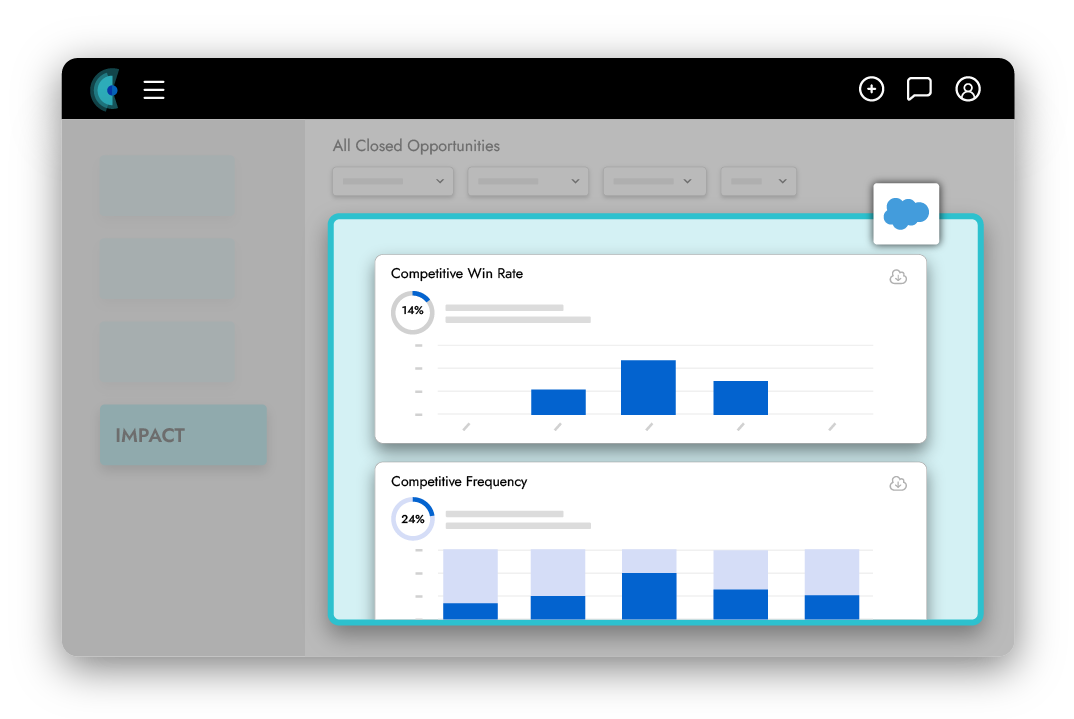Click the 14% win rate ring

(412, 311)
